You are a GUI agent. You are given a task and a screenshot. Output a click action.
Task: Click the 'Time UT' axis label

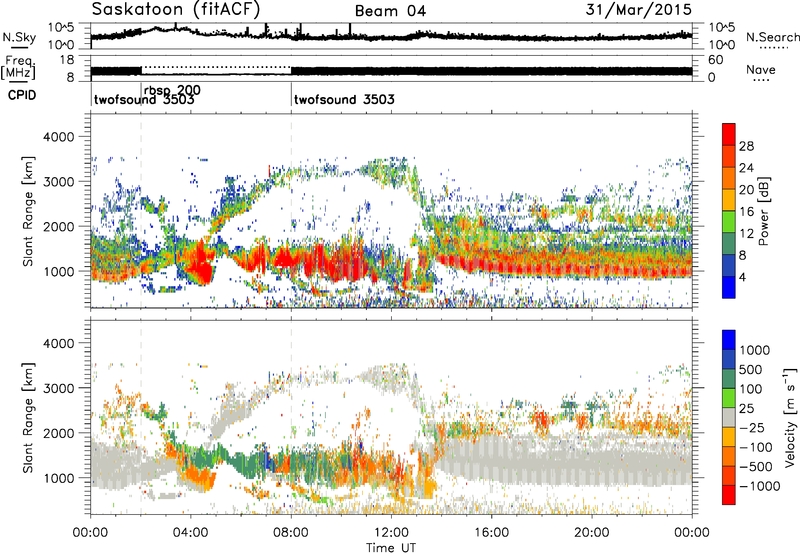click(x=391, y=548)
